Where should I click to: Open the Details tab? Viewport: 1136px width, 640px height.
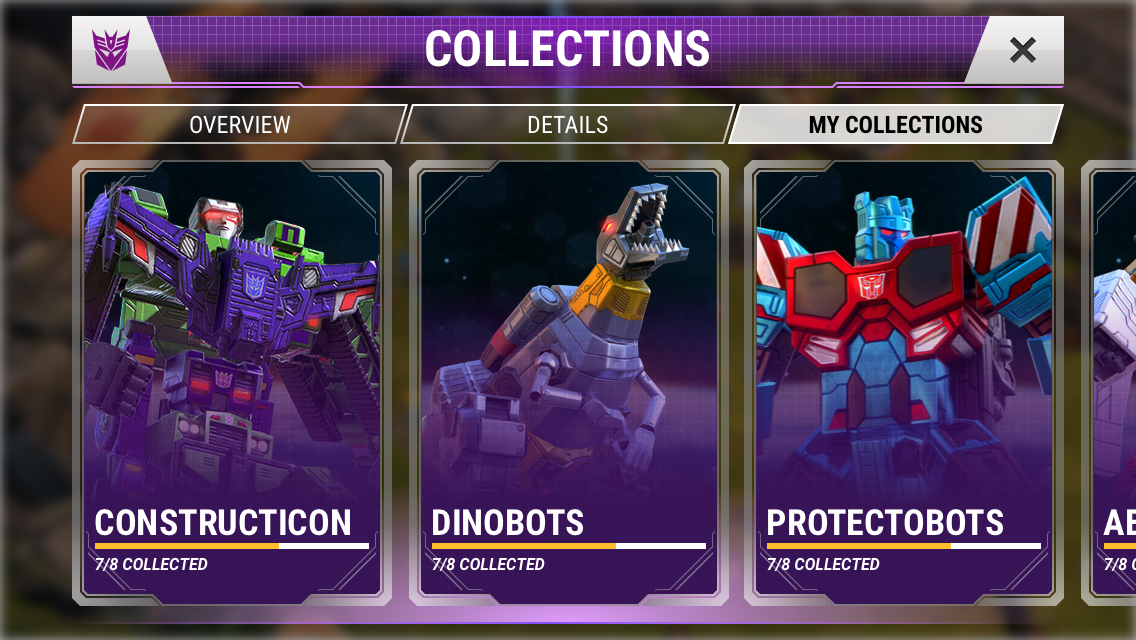567,125
